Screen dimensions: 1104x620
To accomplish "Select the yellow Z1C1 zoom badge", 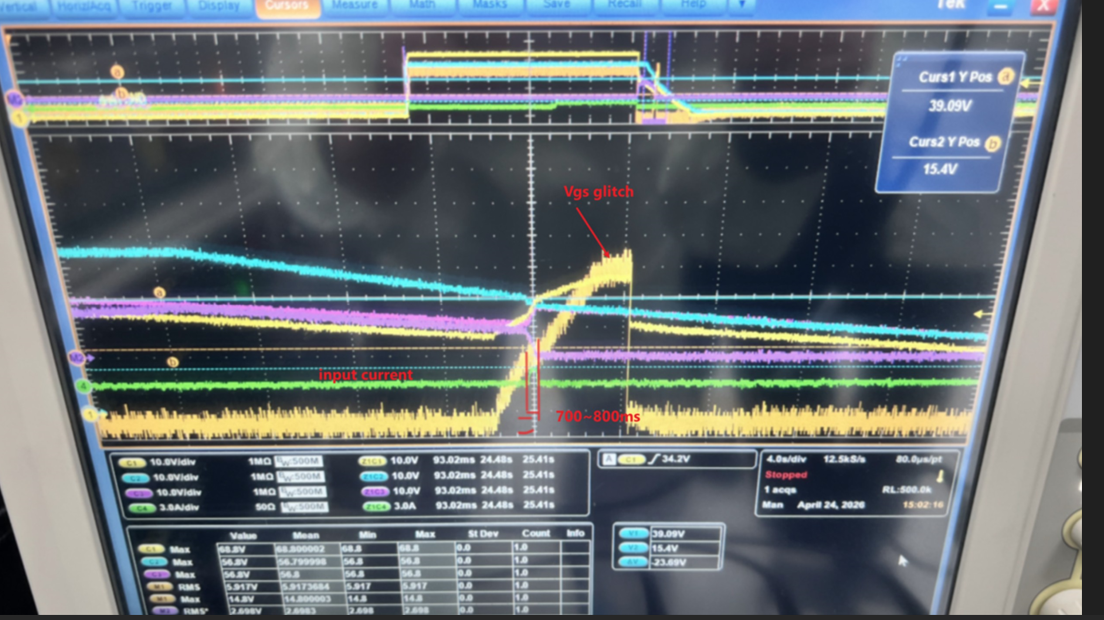I will coord(372,461).
